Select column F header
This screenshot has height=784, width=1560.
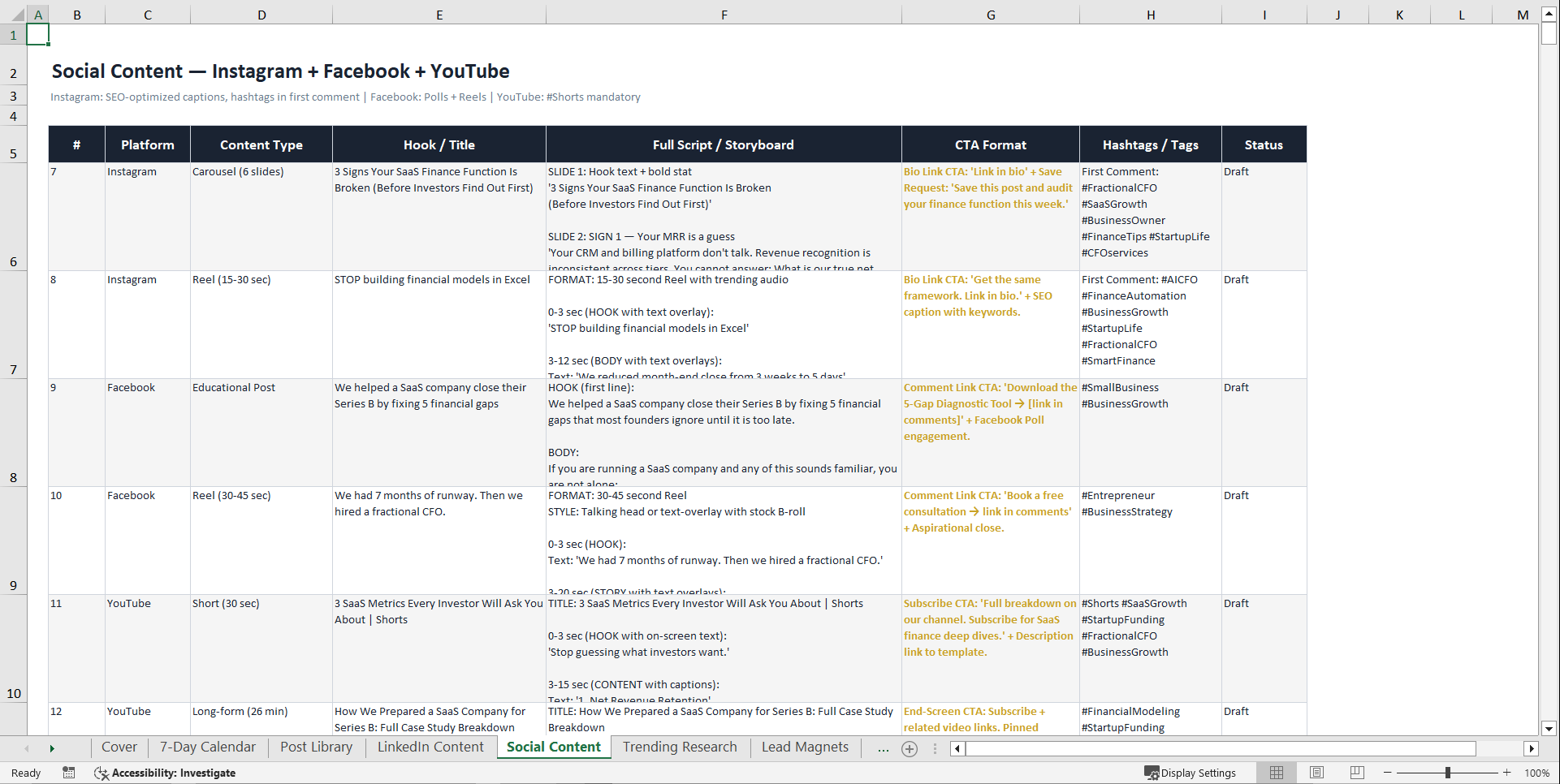pos(724,15)
